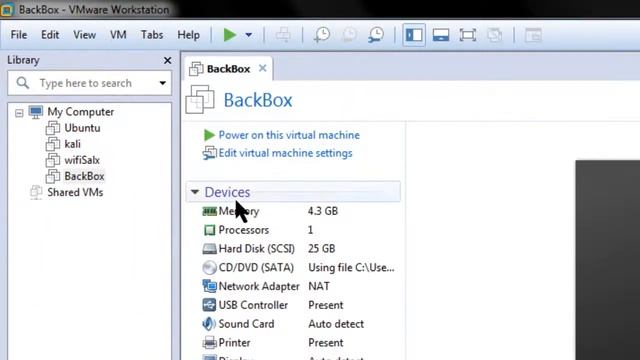Screen dimensions: 640x360
Task: Click the Shared VMs icon in library
Action: (x=36, y=192)
